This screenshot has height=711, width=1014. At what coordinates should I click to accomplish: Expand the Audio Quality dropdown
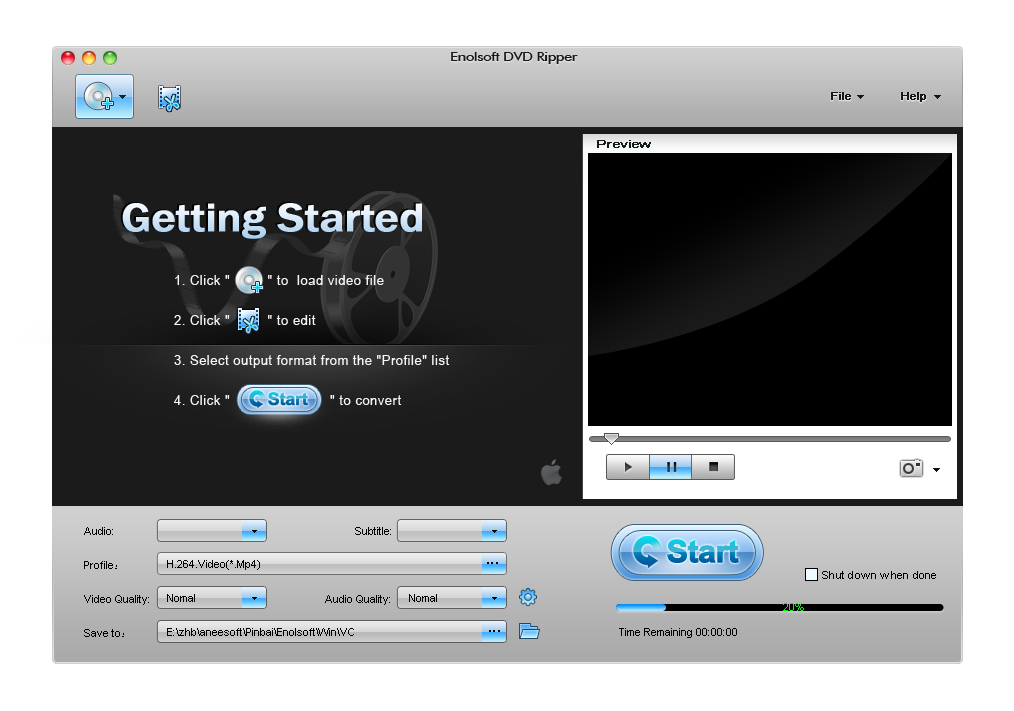pyautogui.click(x=493, y=598)
